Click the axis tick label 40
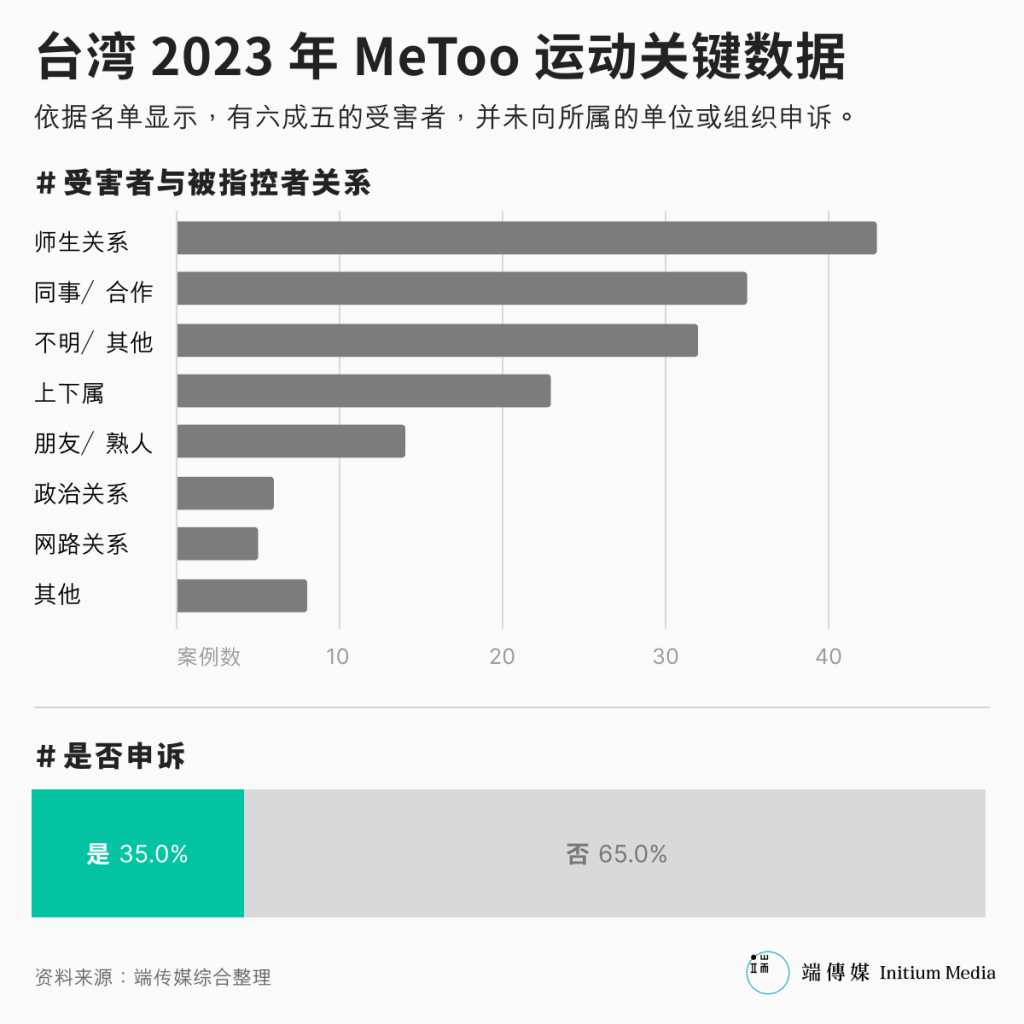This screenshot has width=1024, height=1024. [828, 657]
